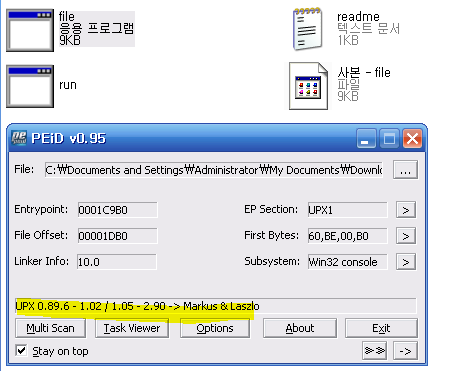This screenshot has width=456, height=371.
Task: Click the Multi Scan button
Action: click(x=50, y=328)
